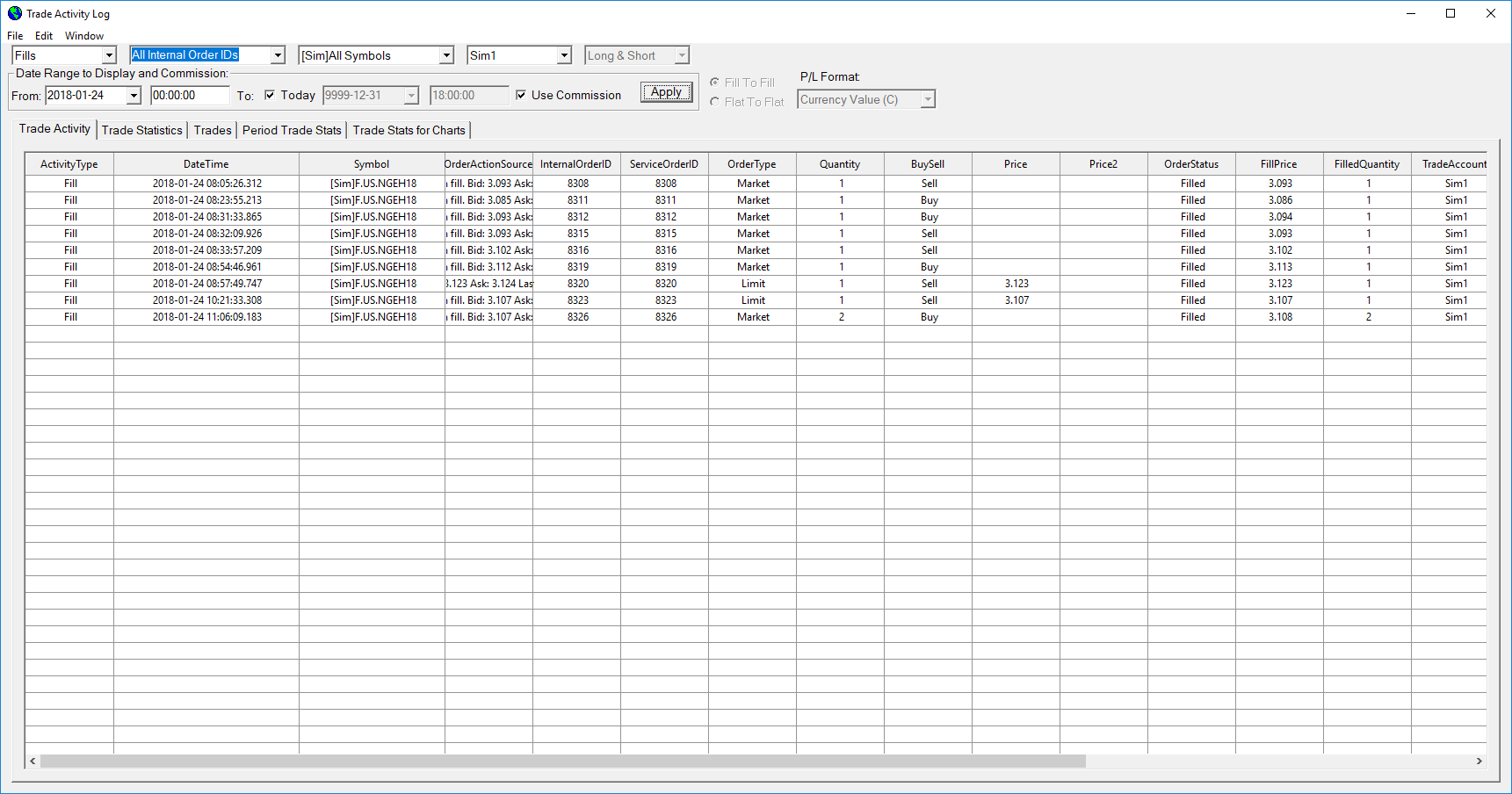Screen dimensions: 1512x794
Task: Click the horizontal scrollbar thumb
Action: 563,761
